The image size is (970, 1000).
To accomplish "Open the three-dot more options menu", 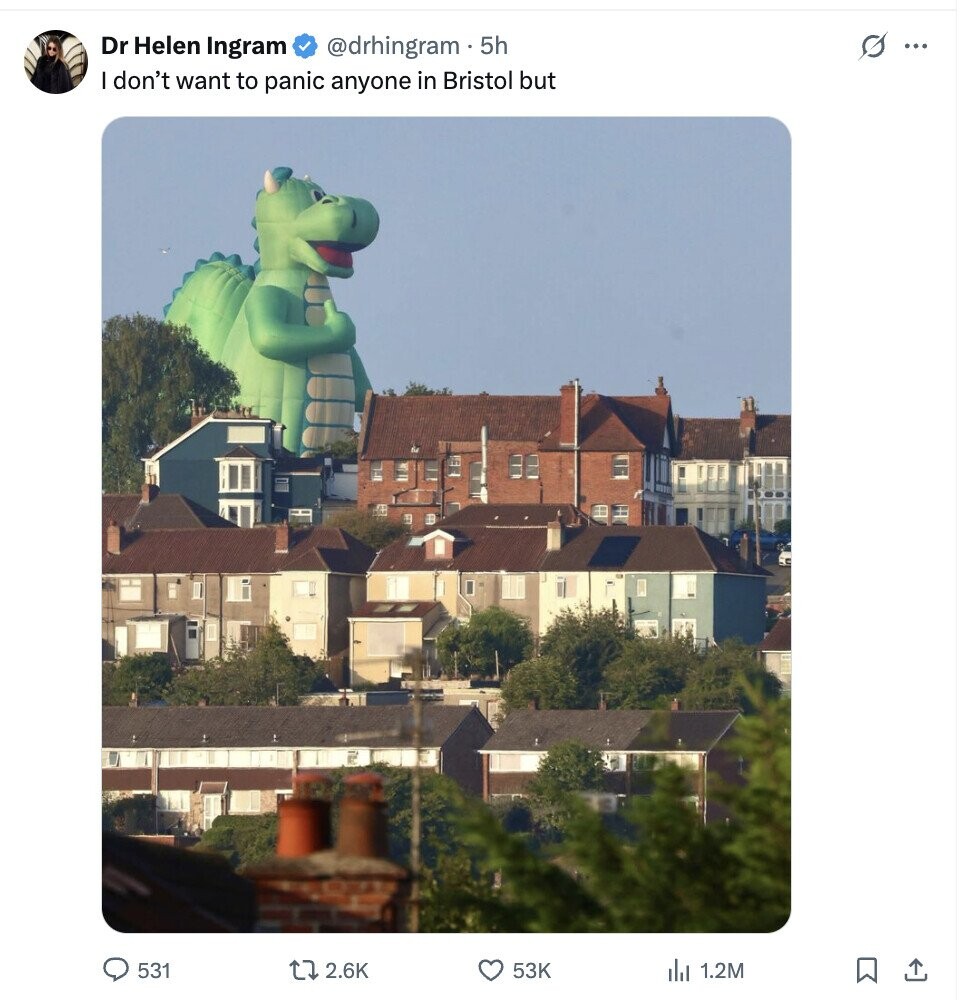I will [916, 46].
